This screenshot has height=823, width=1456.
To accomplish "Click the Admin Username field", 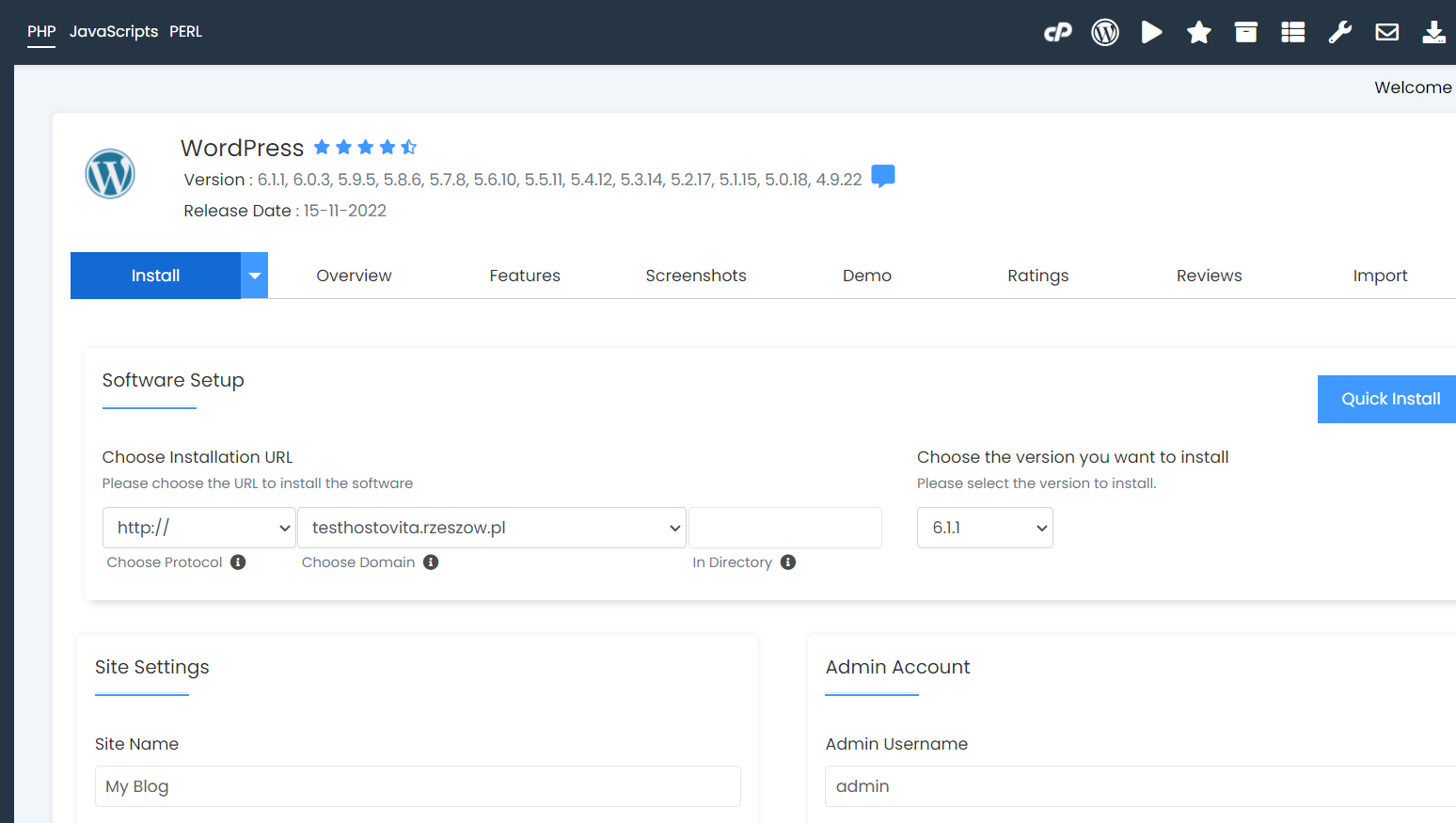I will click(1140, 786).
